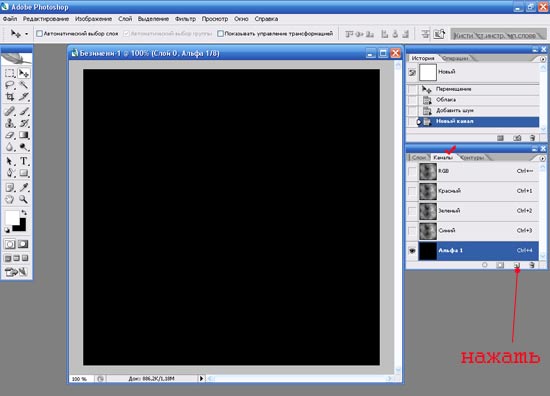This screenshot has width=550, height=396.
Task: Select the Gradient tool
Action: click(x=24, y=135)
